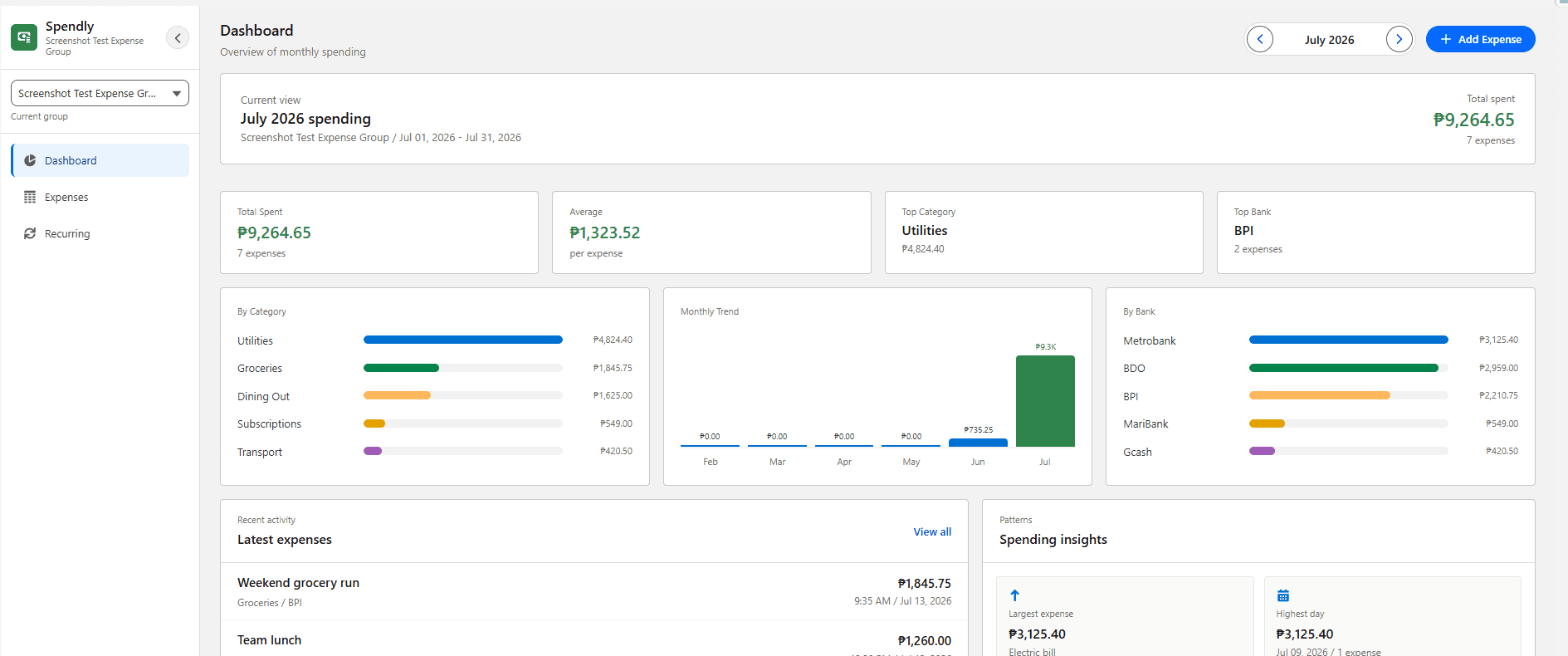Click the Feb label in Monthly Trend
Image resolution: width=1568 pixels, height=656 pixels.
coord(711,462)
